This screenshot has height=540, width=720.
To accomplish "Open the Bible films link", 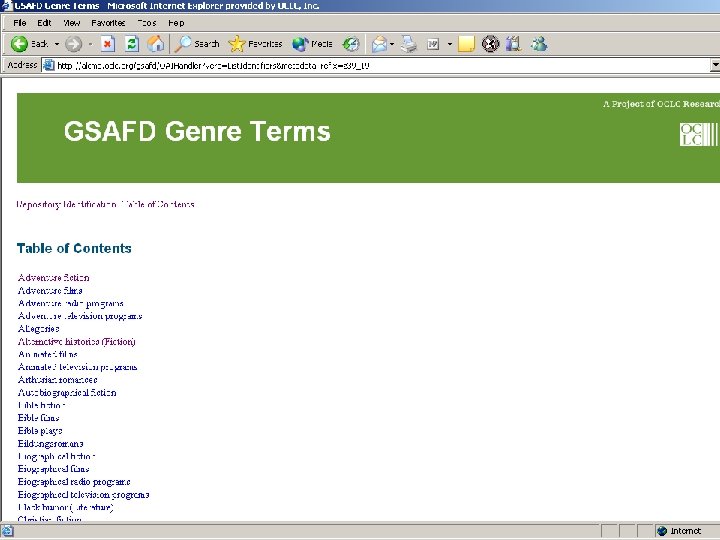I will pyautogui.click(x=39, y=418).
